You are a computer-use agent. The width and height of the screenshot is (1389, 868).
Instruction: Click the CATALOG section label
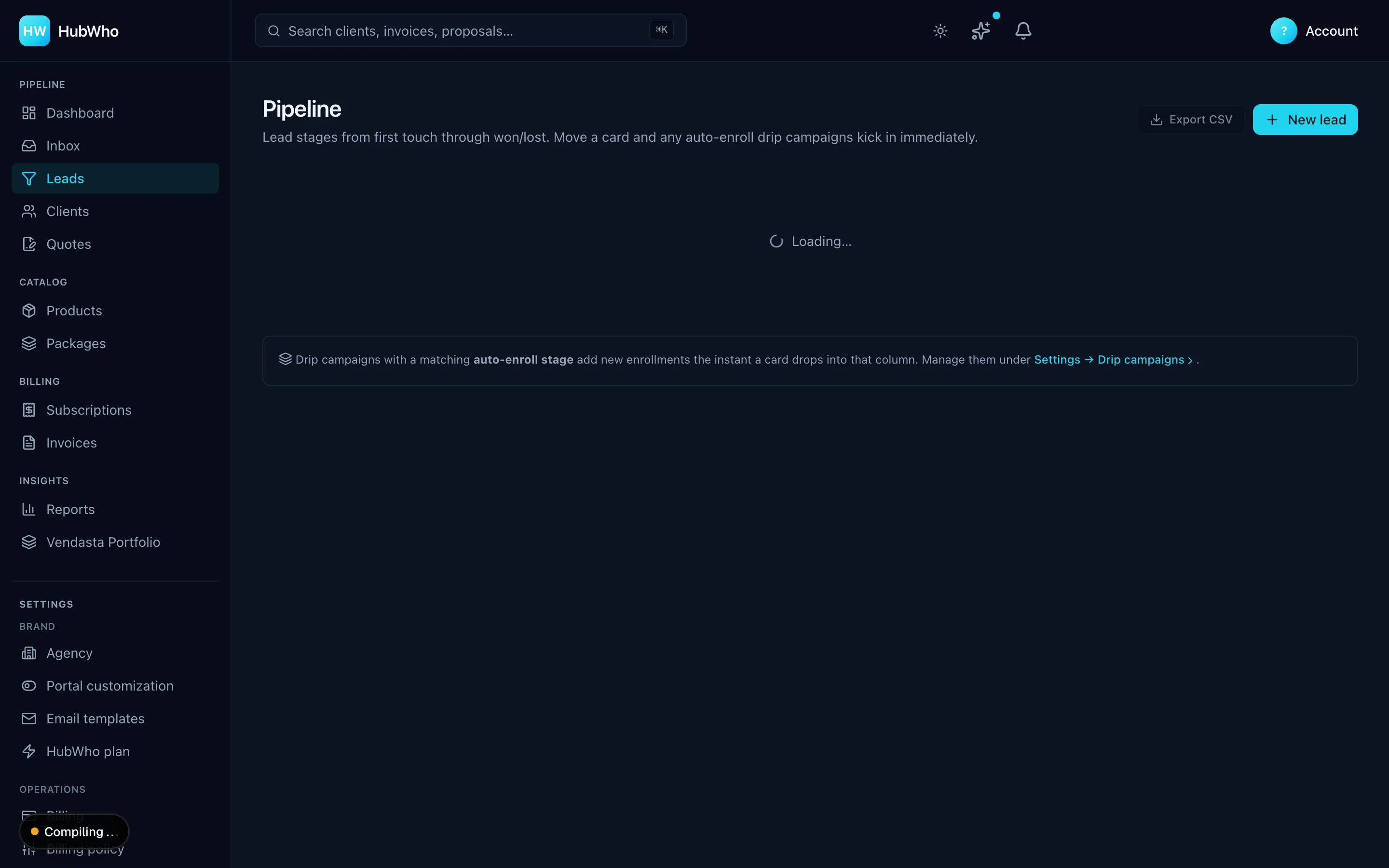43,282
